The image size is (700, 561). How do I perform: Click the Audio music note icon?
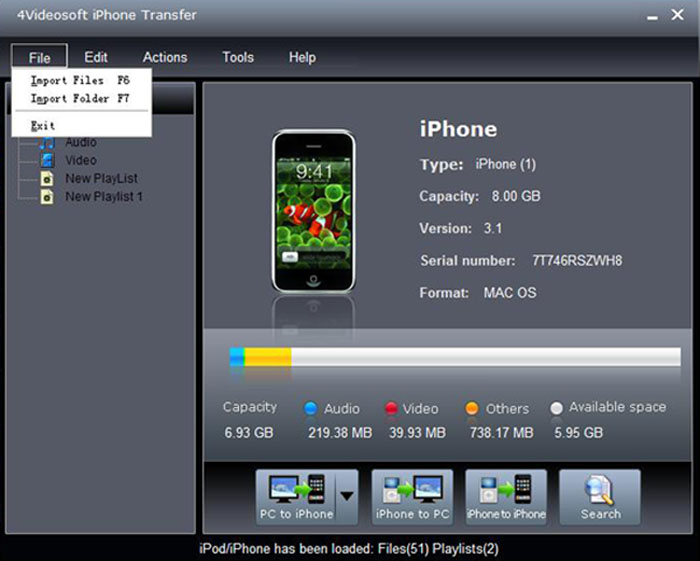pos(47,143)
